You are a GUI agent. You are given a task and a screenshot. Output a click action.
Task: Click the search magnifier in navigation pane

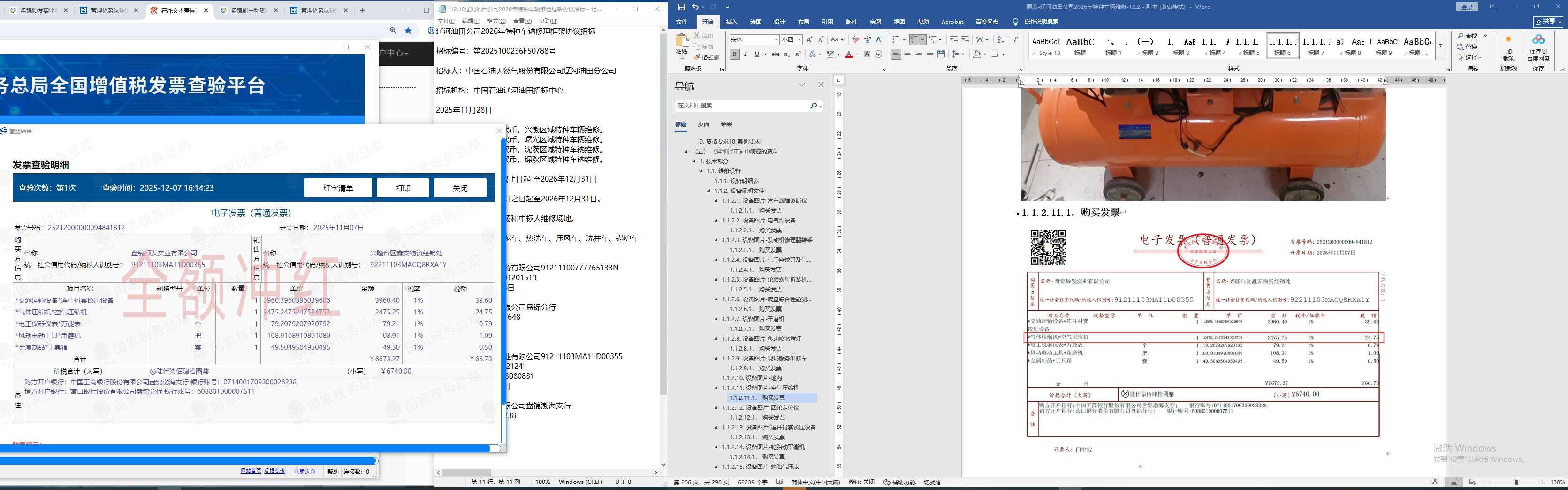[x=813, y=106]
